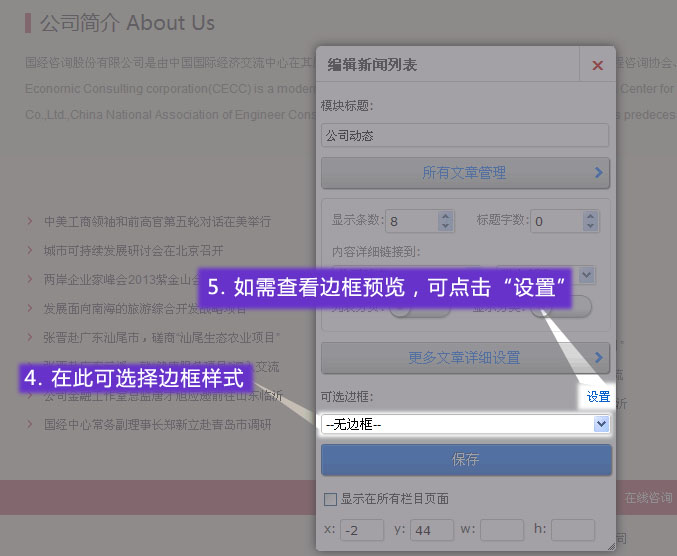This screenshot has height=556, width=677.
Task: Click the 模块标题 input with 公司动态
Action: pyautogui.click(x=464, y=135)
